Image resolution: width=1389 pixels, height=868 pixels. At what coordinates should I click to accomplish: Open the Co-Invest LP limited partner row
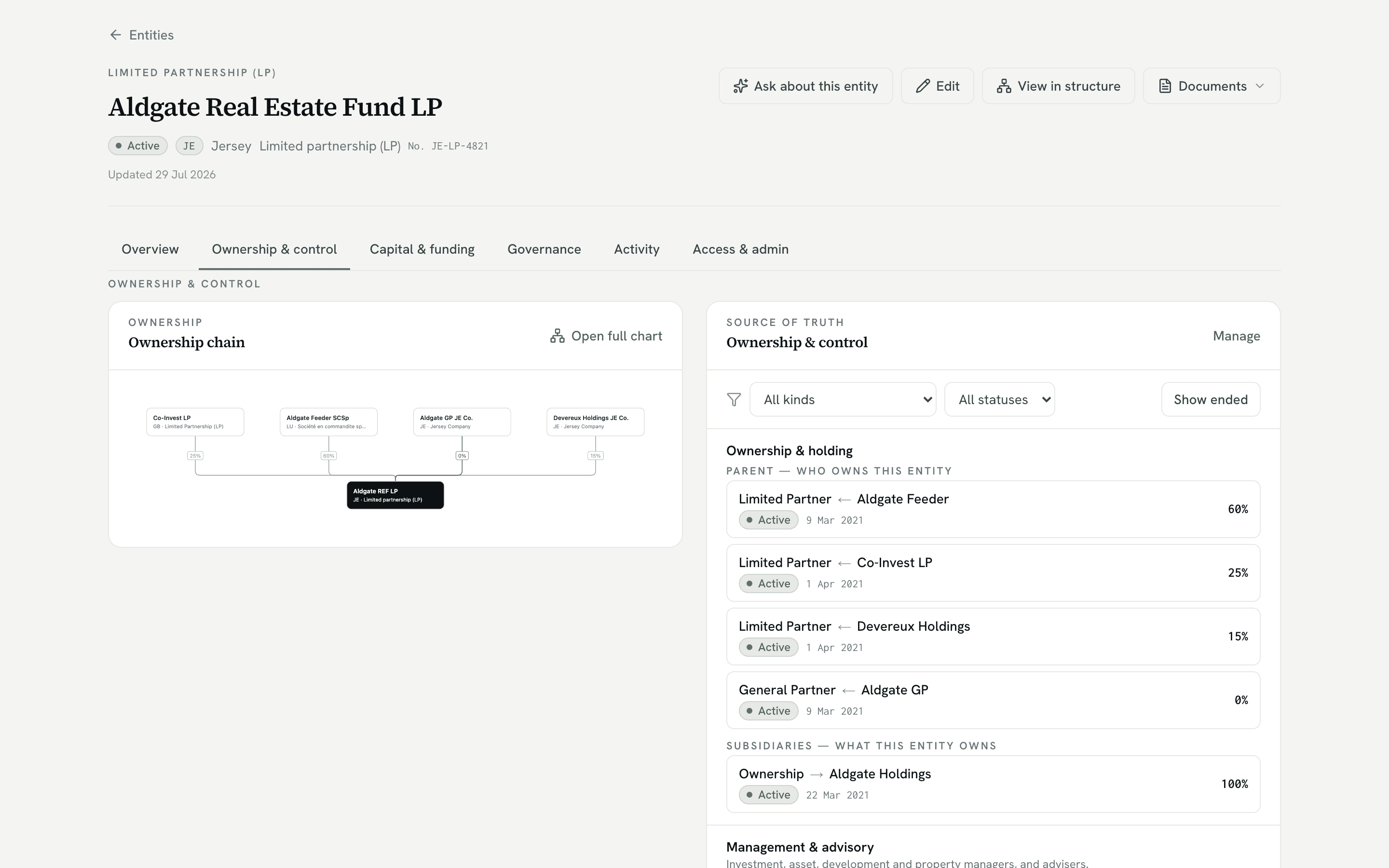tap(993, 573)
